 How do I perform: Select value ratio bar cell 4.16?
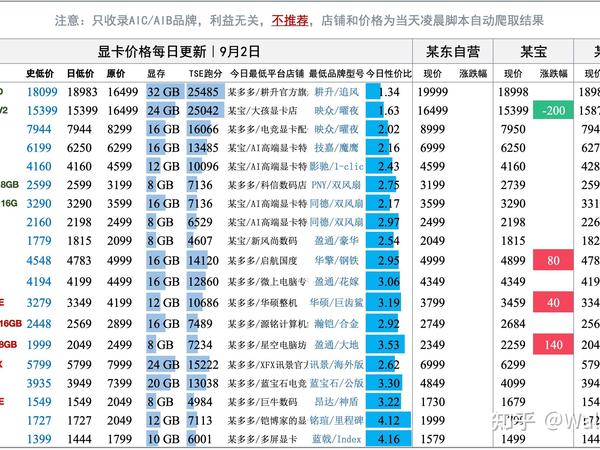[389, 439]
